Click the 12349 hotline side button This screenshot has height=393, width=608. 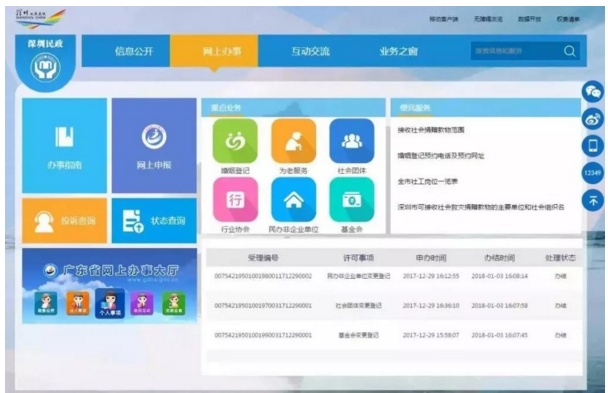pyautogui.click(x=593, y=173)
